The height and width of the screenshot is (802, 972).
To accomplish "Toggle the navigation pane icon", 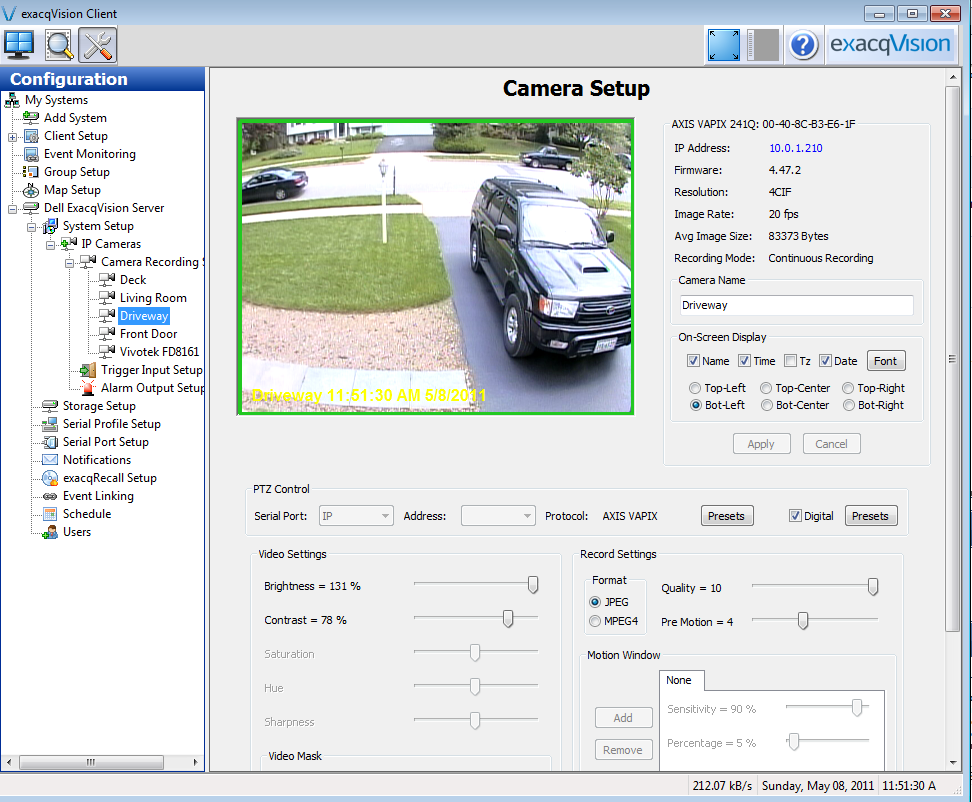I will click(763, 45).
